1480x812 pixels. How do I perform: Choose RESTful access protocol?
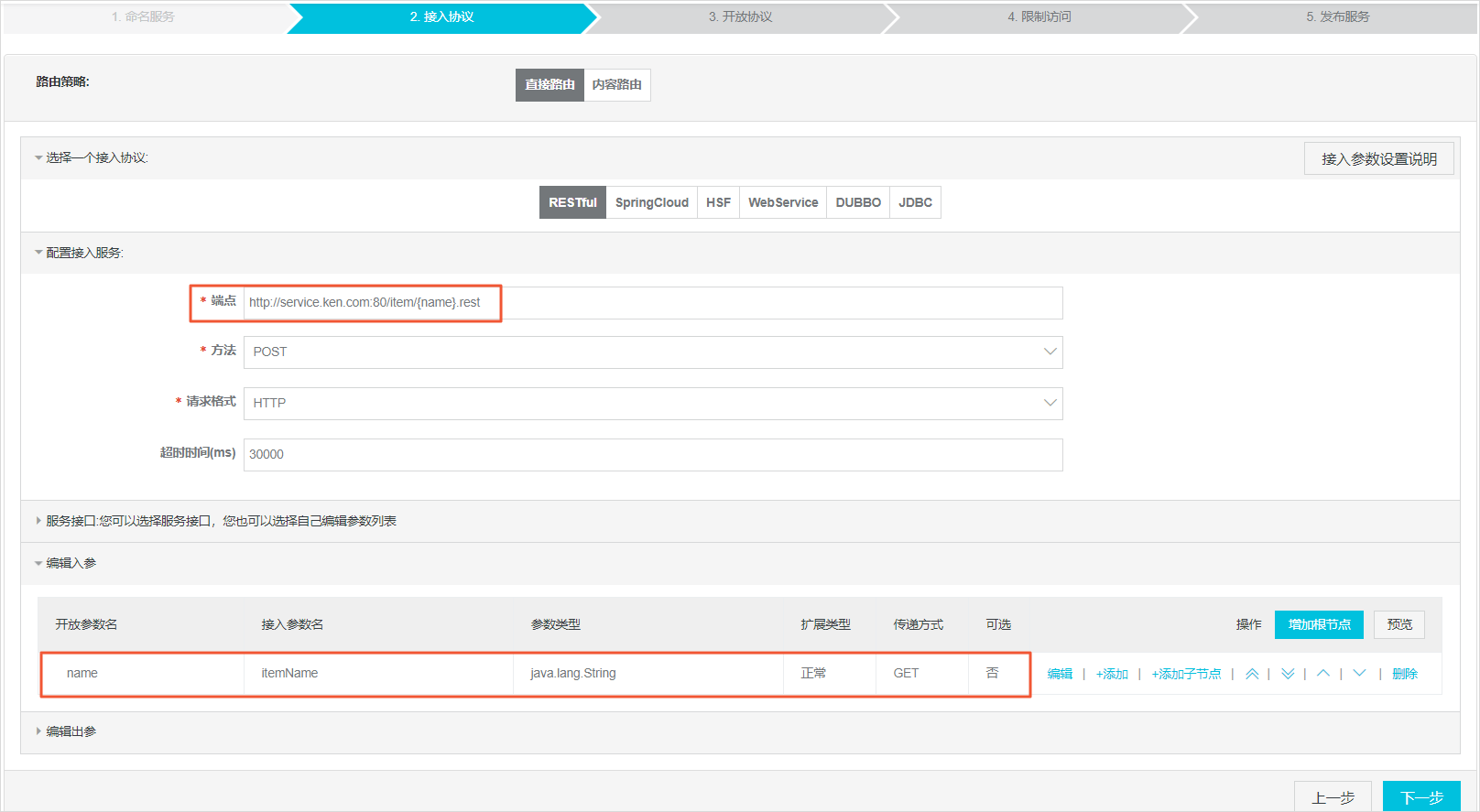click(572, 202)
